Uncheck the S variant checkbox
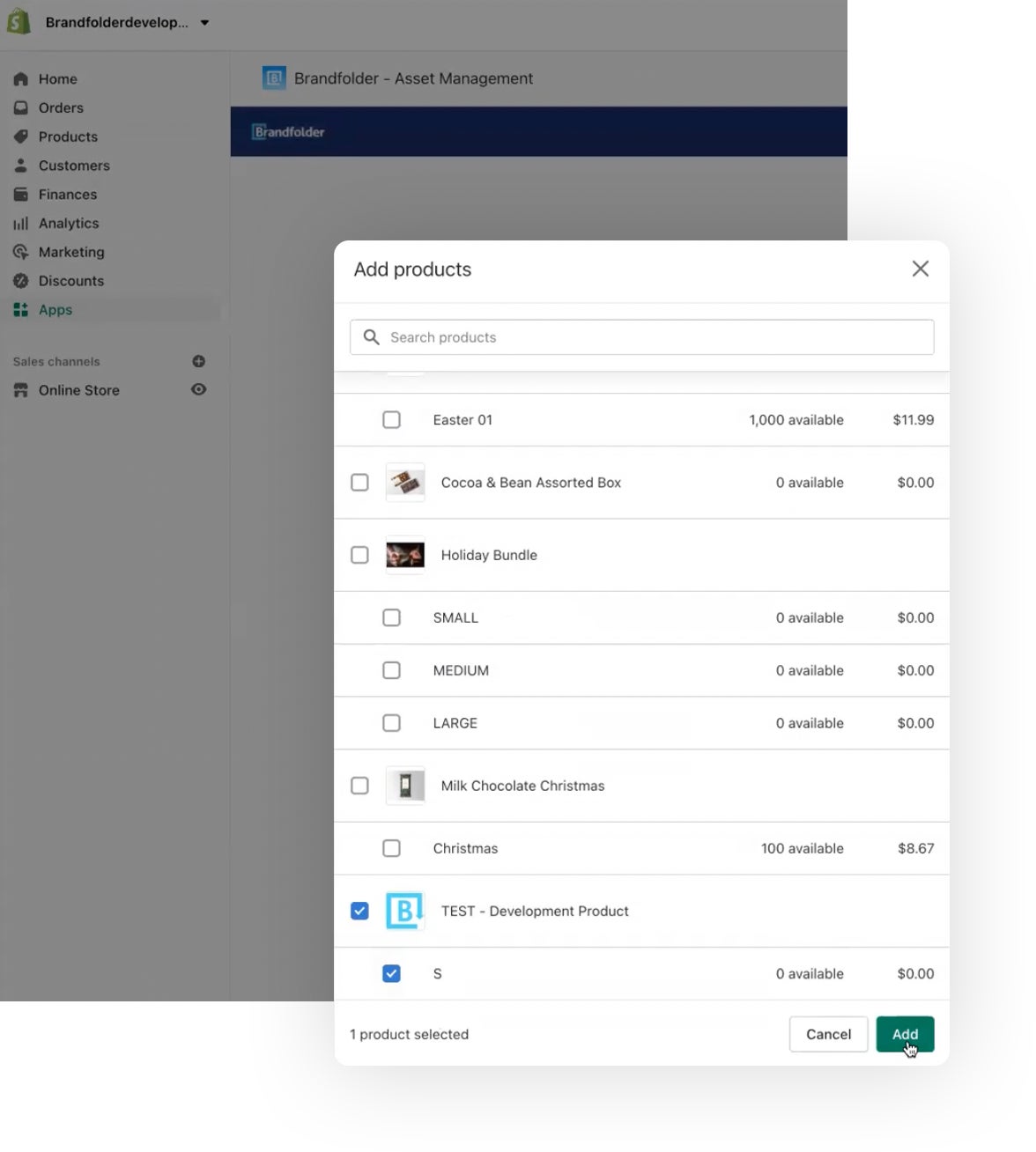1036x1152 pixels. tap(391, 973)
